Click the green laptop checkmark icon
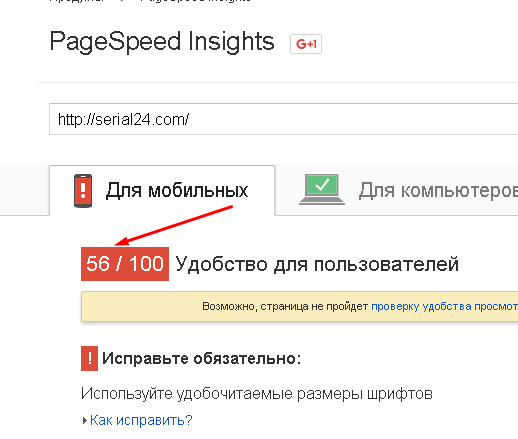Image resolution: width=518 pixels, height=439 pixels. tap(322, 189)
